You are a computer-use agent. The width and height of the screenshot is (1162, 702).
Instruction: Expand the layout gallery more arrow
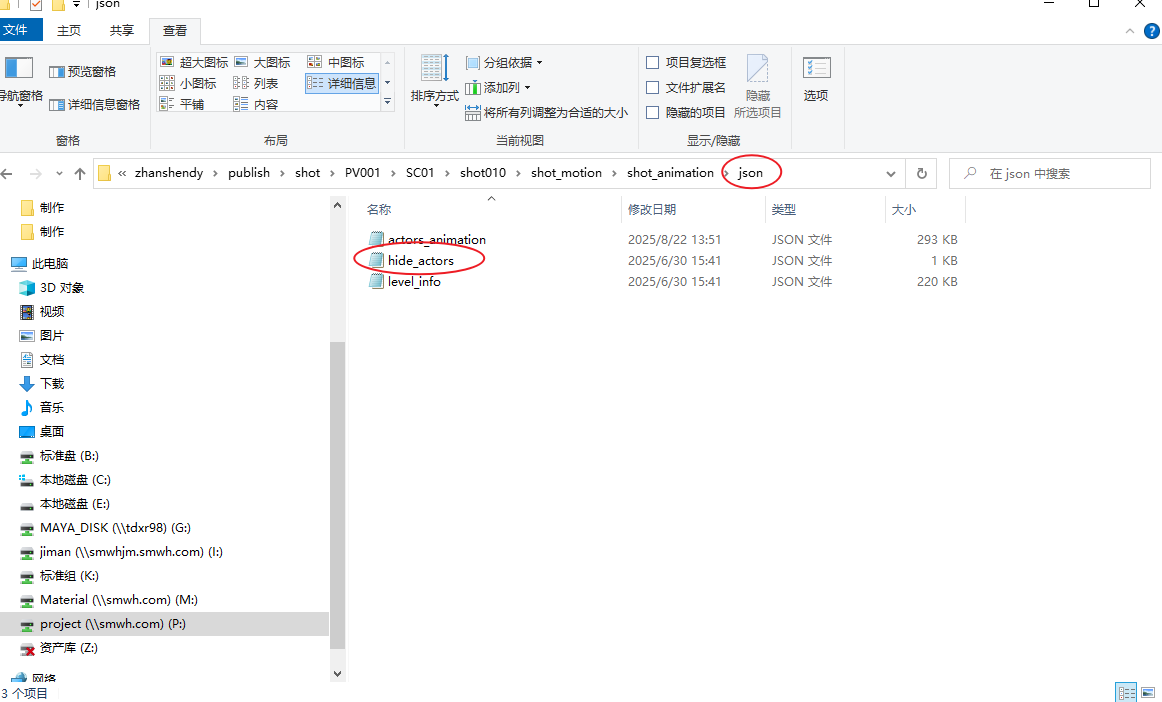coord(388,102)
